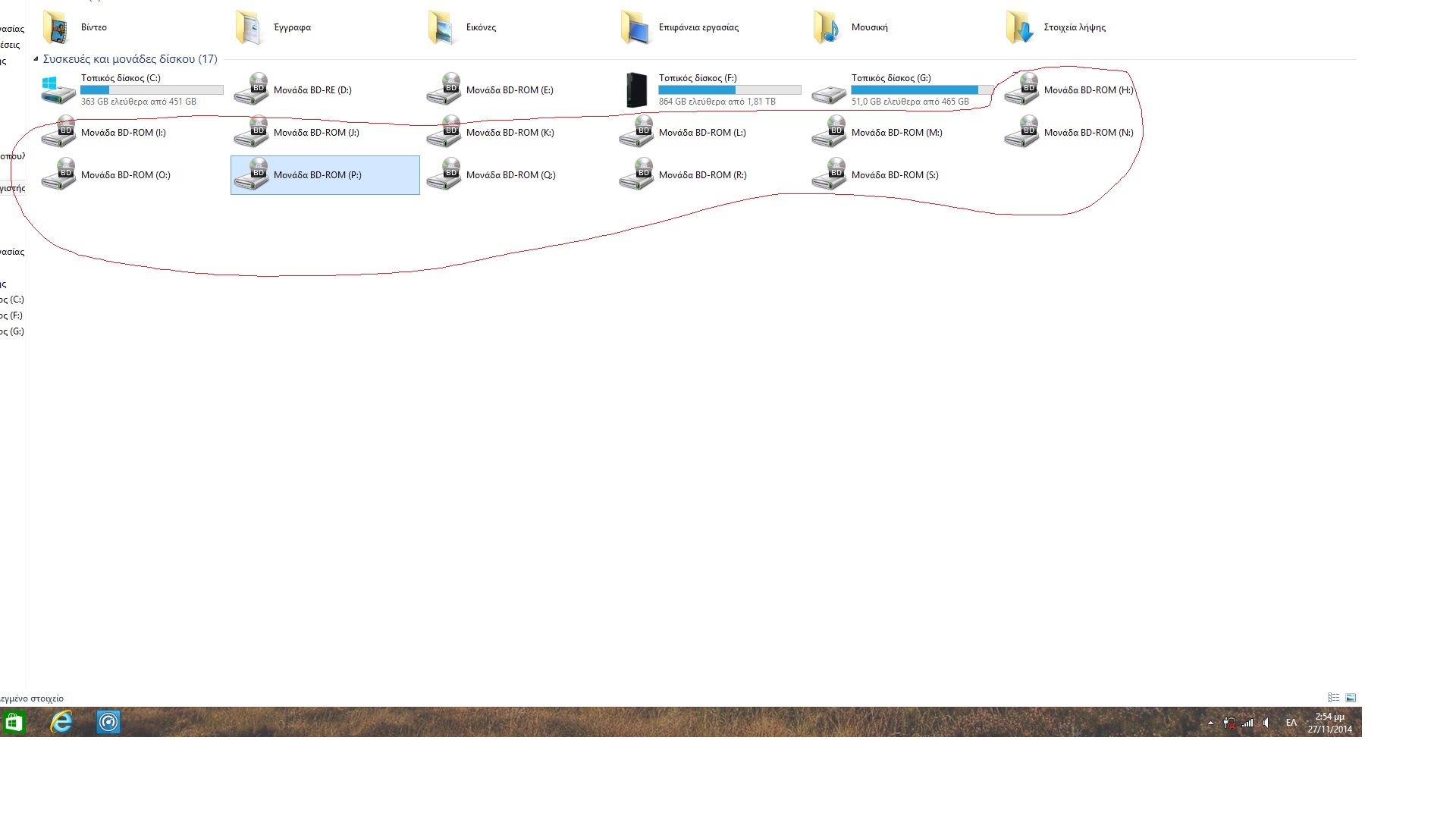Open the Μουσική folder icon
Viewport: 1456px width, 819px height.
[x=827, y=28]
